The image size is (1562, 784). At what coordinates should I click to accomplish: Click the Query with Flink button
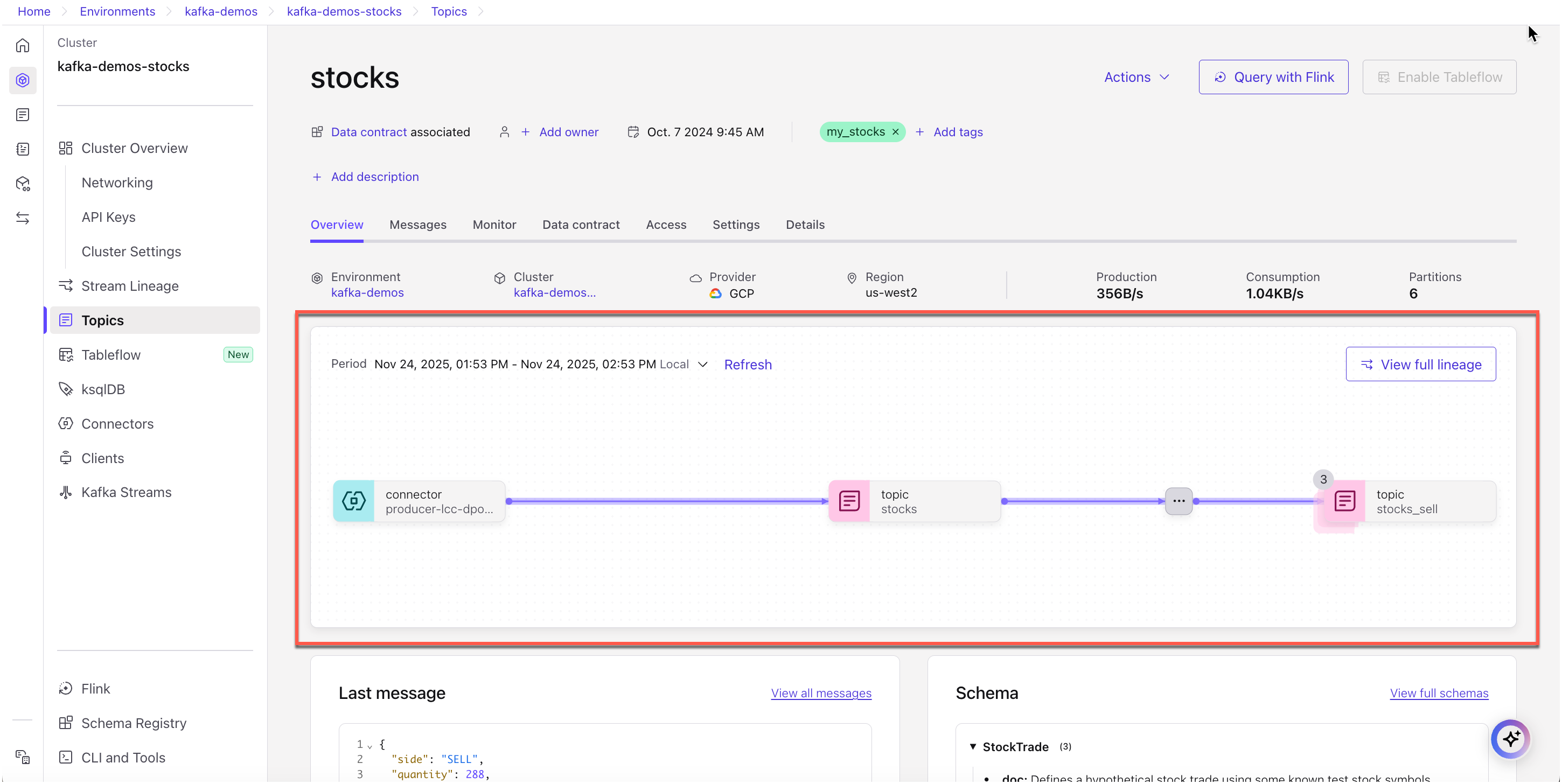(1273, 77)
